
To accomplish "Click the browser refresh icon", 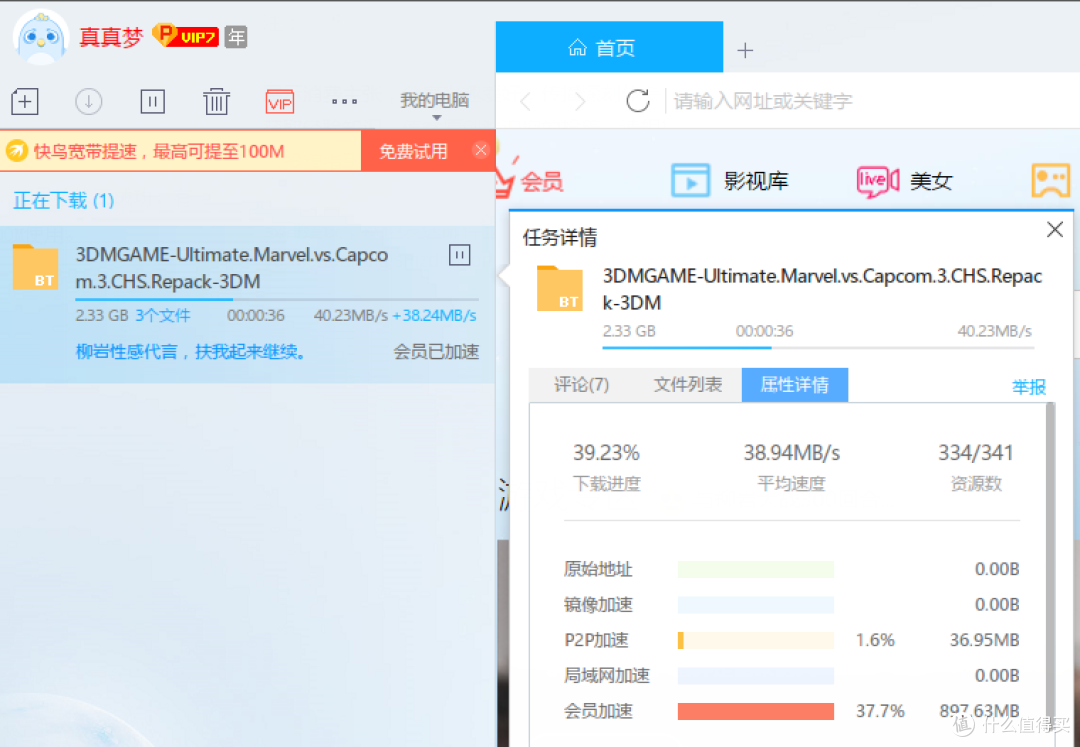I will click(x=637, y=101).
